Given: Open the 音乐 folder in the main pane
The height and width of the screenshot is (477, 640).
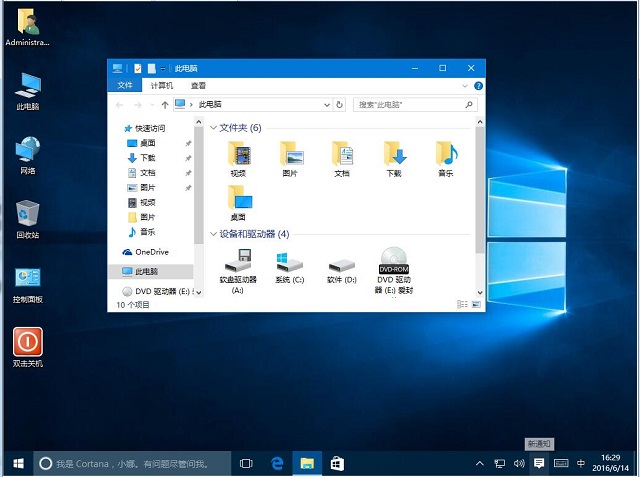Looking at the screenshot, I should (x=445, y=153).
